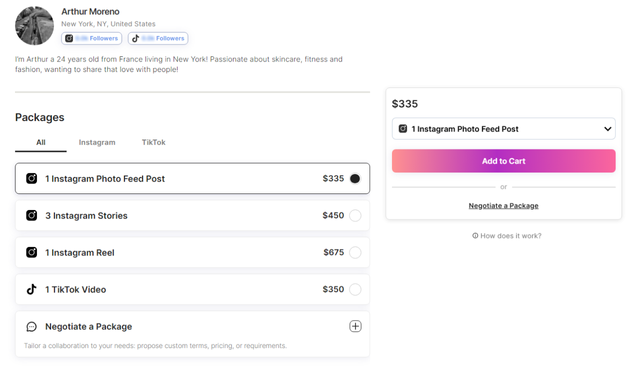Click the 1 TikTok Video package label

(x=76, y=290)
